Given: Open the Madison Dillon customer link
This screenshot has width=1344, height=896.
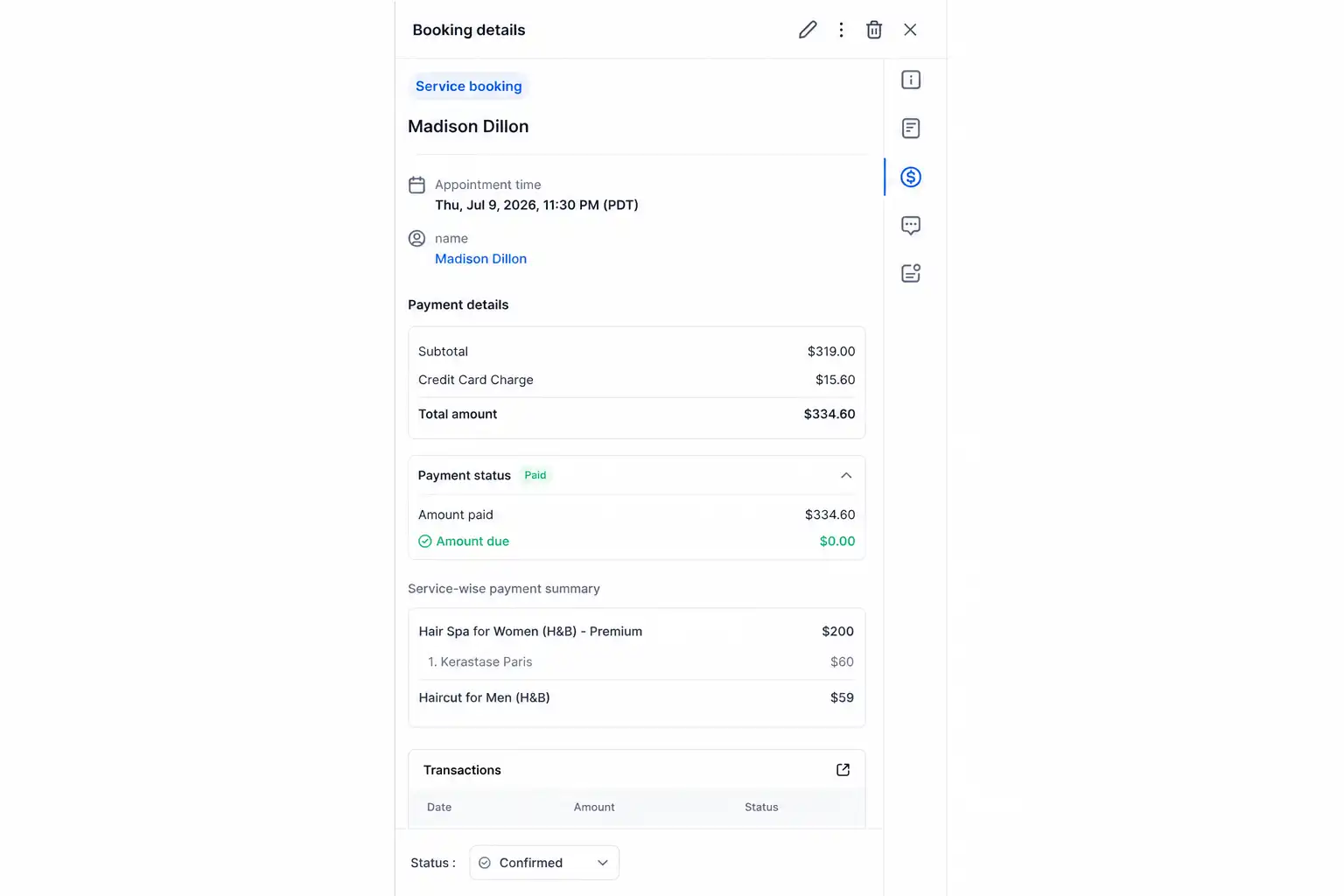Looking at the screenshot, I should pyautogui.click(x=480, y=259).
